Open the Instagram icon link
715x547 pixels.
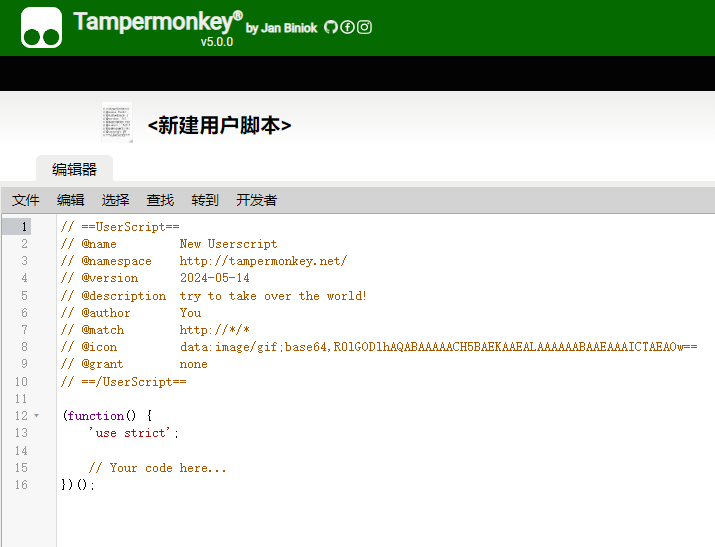click(364, 27)
